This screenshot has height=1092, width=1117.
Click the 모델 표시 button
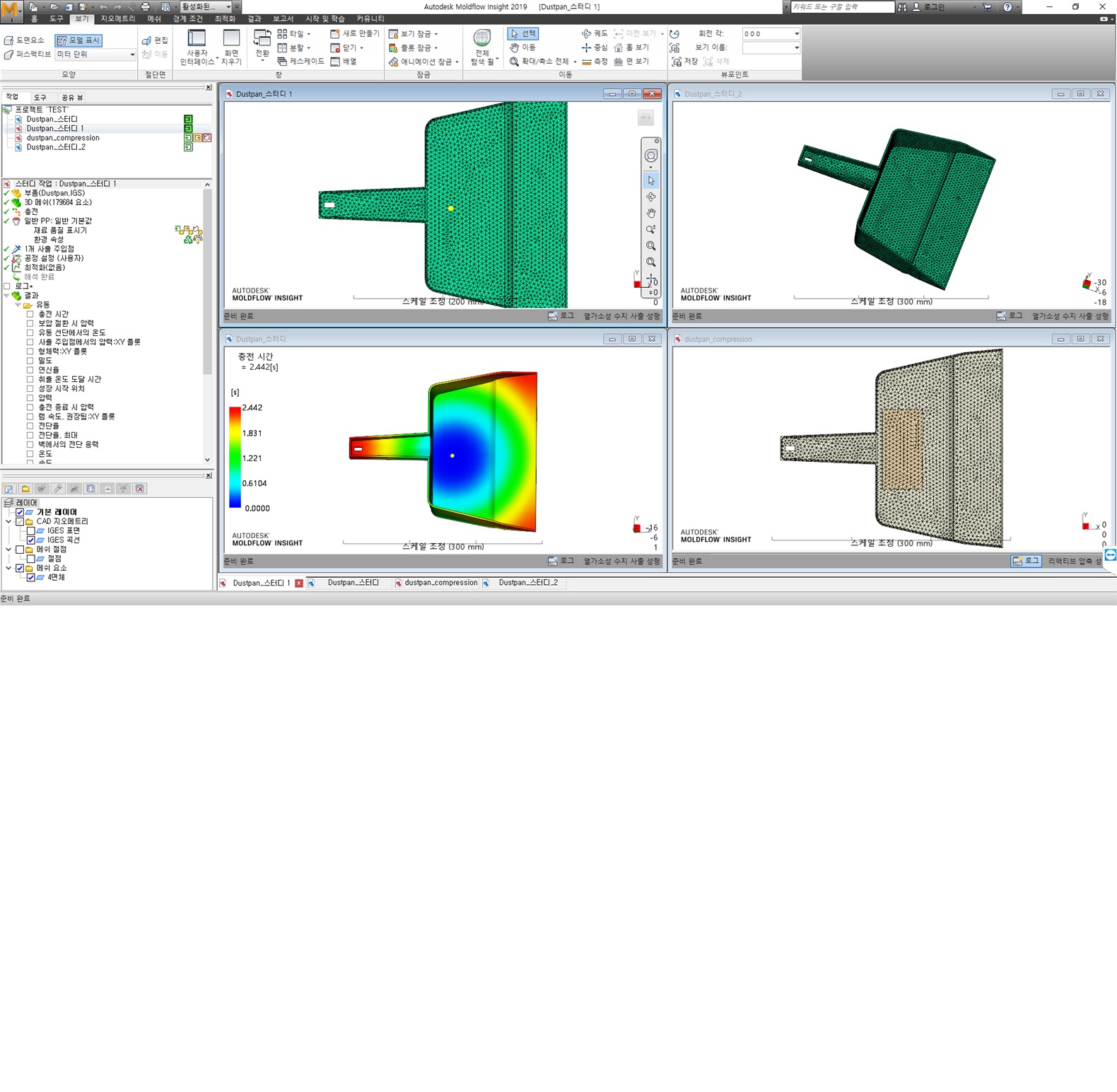point(78,40)
